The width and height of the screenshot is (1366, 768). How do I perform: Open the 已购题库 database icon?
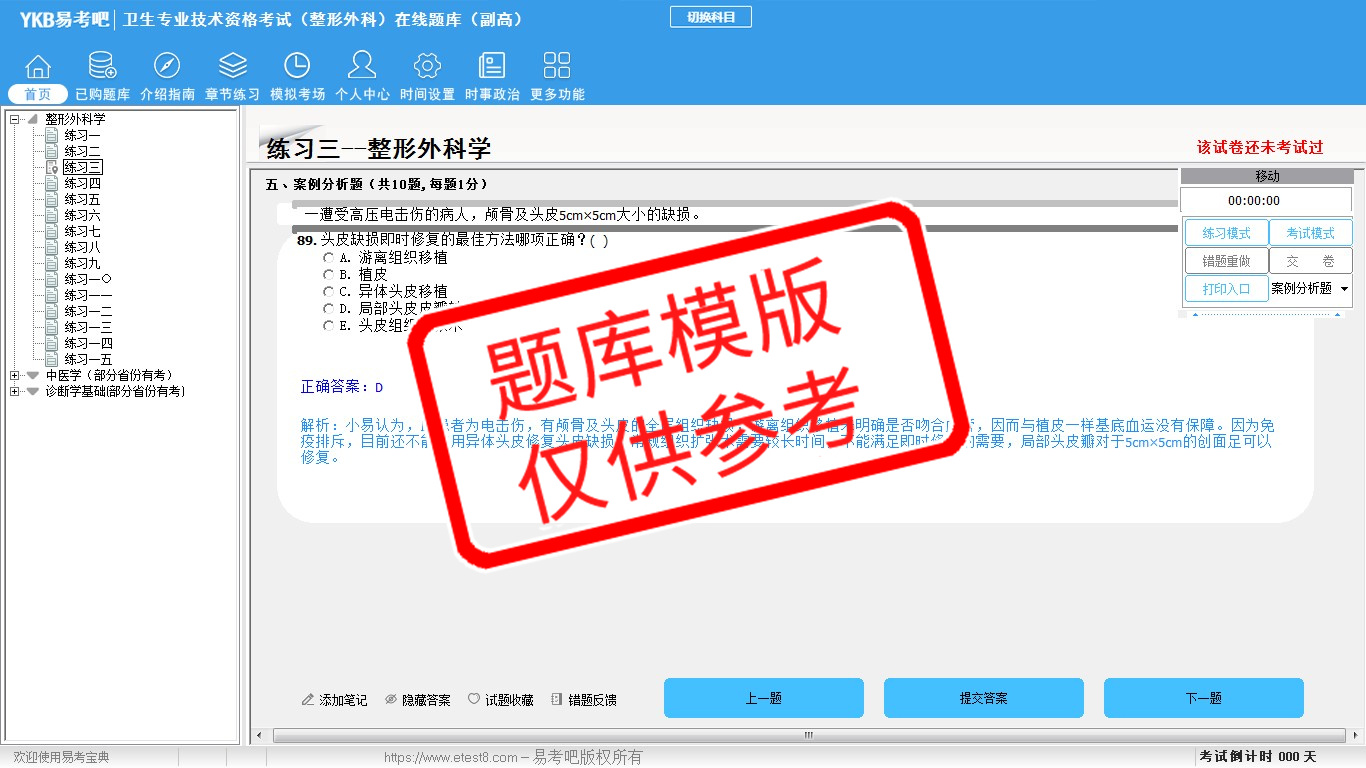pyautogui.click(x=102, y=67)
